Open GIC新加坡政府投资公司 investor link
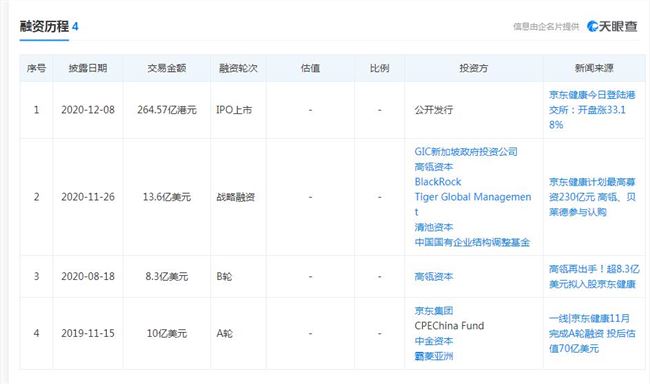The image size is (650, 384). tap(466, 152)
